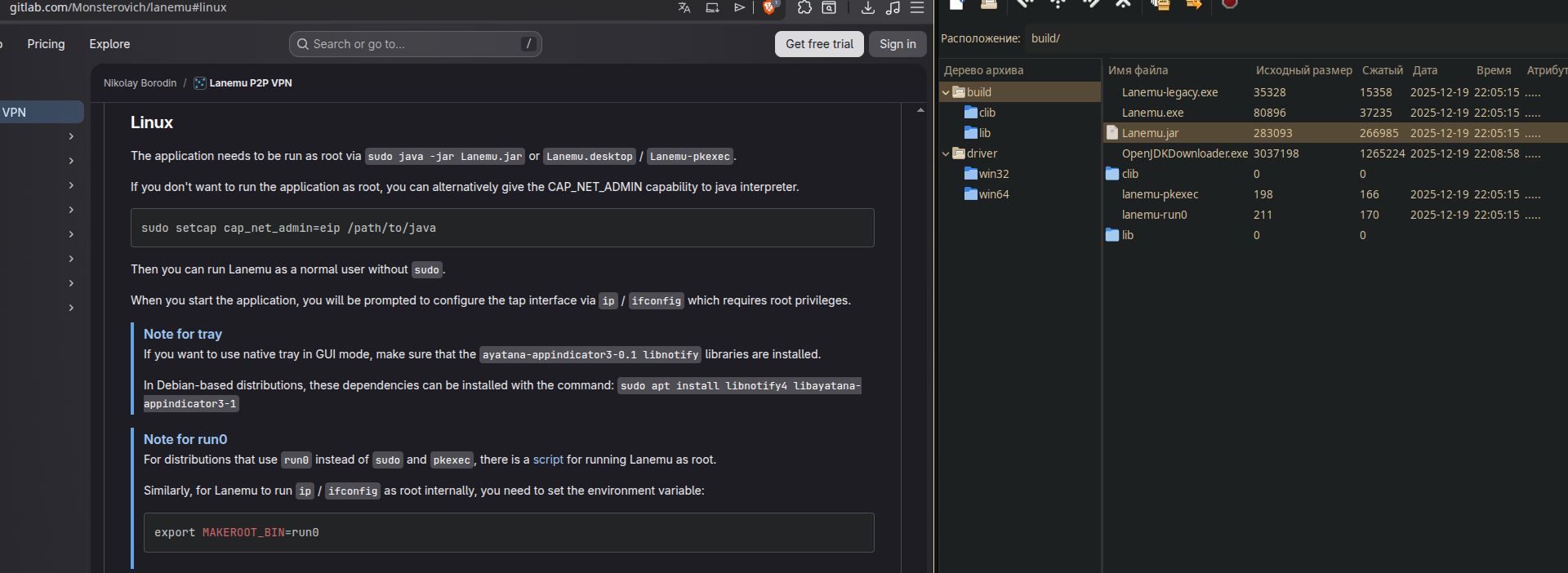Select the Lanemu.exe file row
This screenshot has height=573, width=1568.
[x=1335, y=113]
